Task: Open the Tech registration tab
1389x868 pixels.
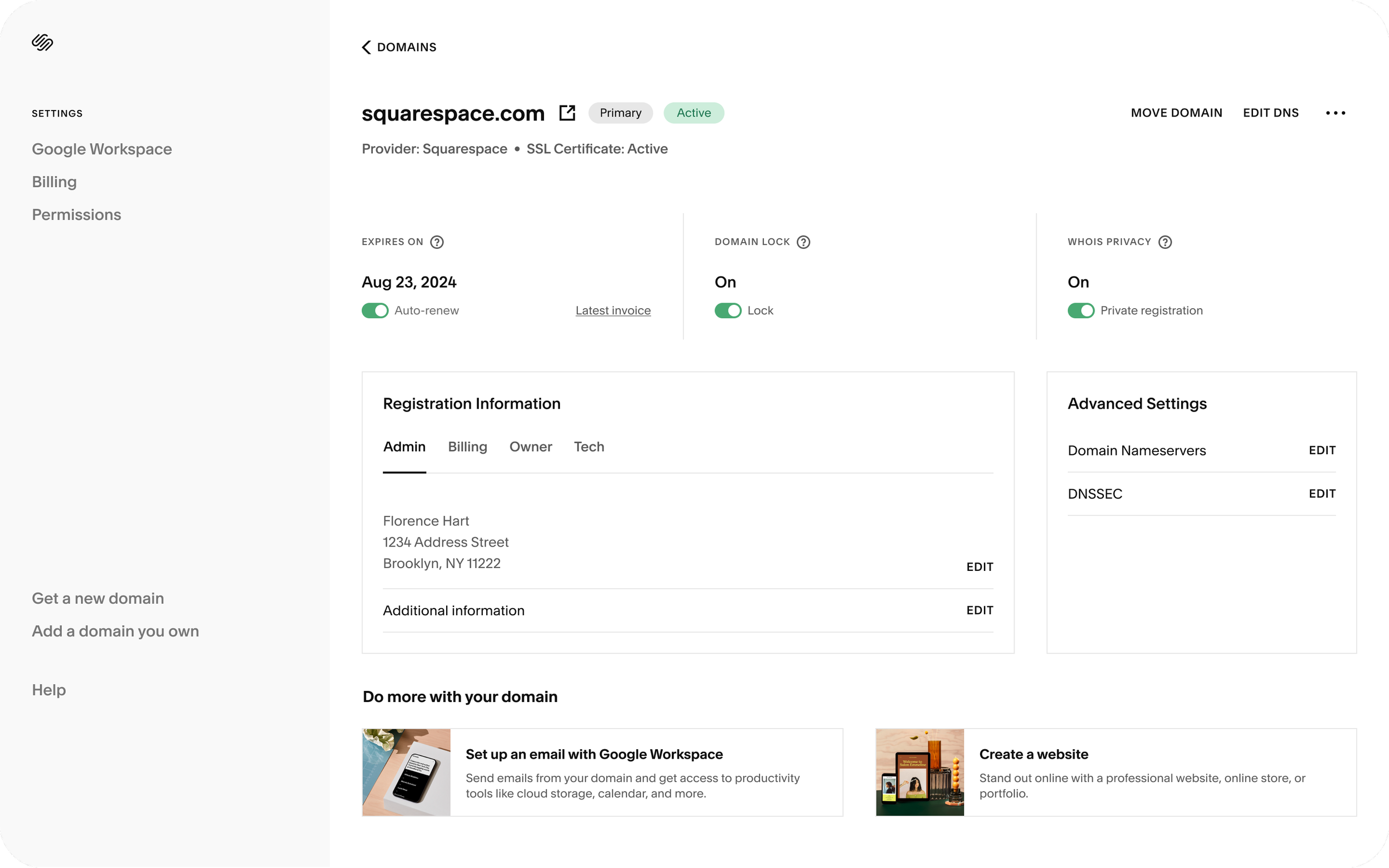Action: 589,446
